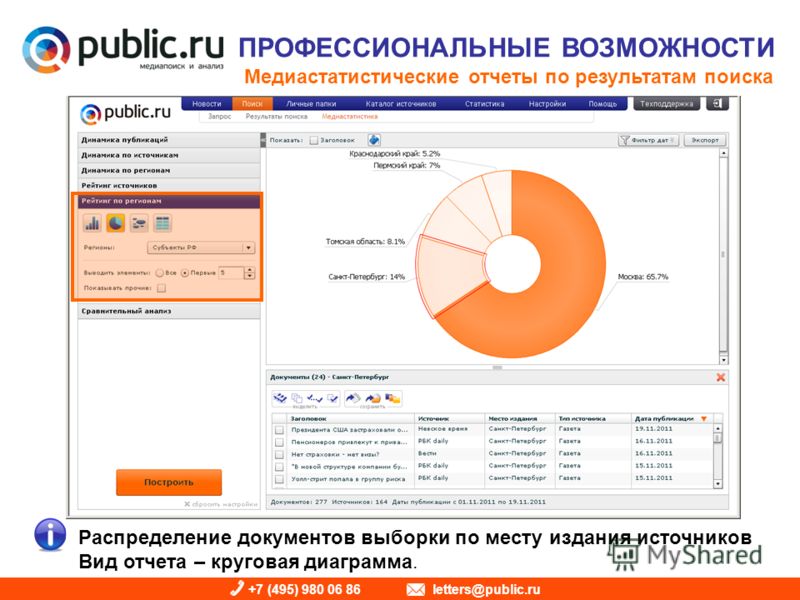Select the horizontal bar chart view icon
Viewport: 800px width, 600px height.
point(139,223)
